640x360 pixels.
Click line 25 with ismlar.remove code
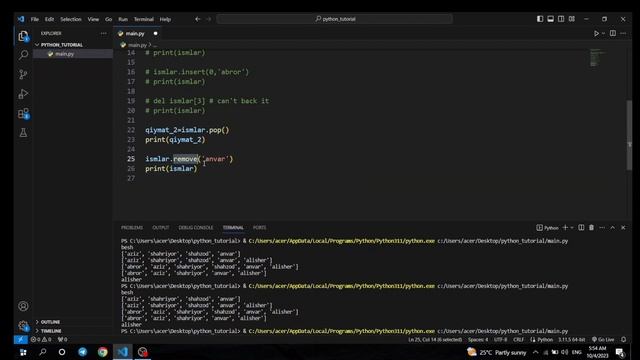click(x=189, y=159)
